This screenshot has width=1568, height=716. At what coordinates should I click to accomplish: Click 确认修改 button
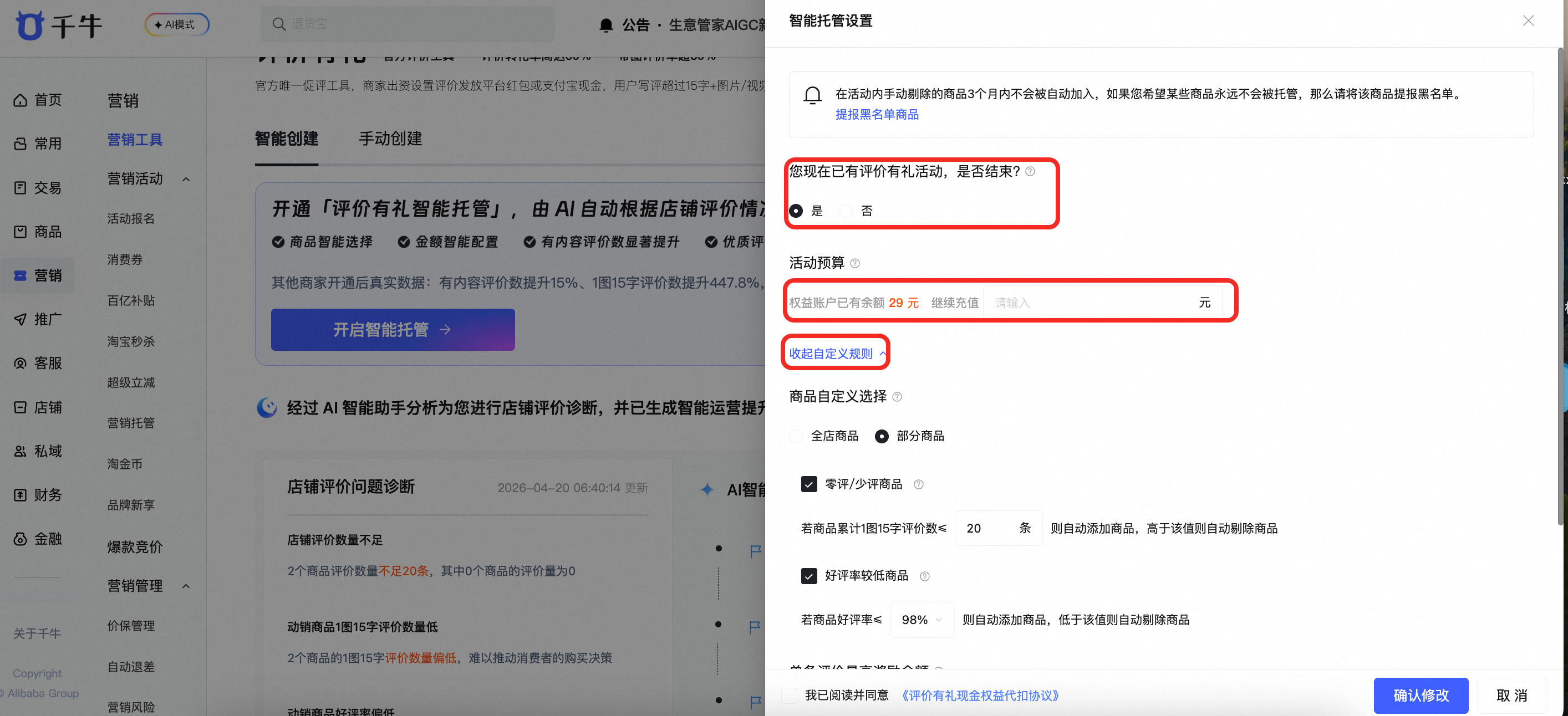(x=1421, y=695)
